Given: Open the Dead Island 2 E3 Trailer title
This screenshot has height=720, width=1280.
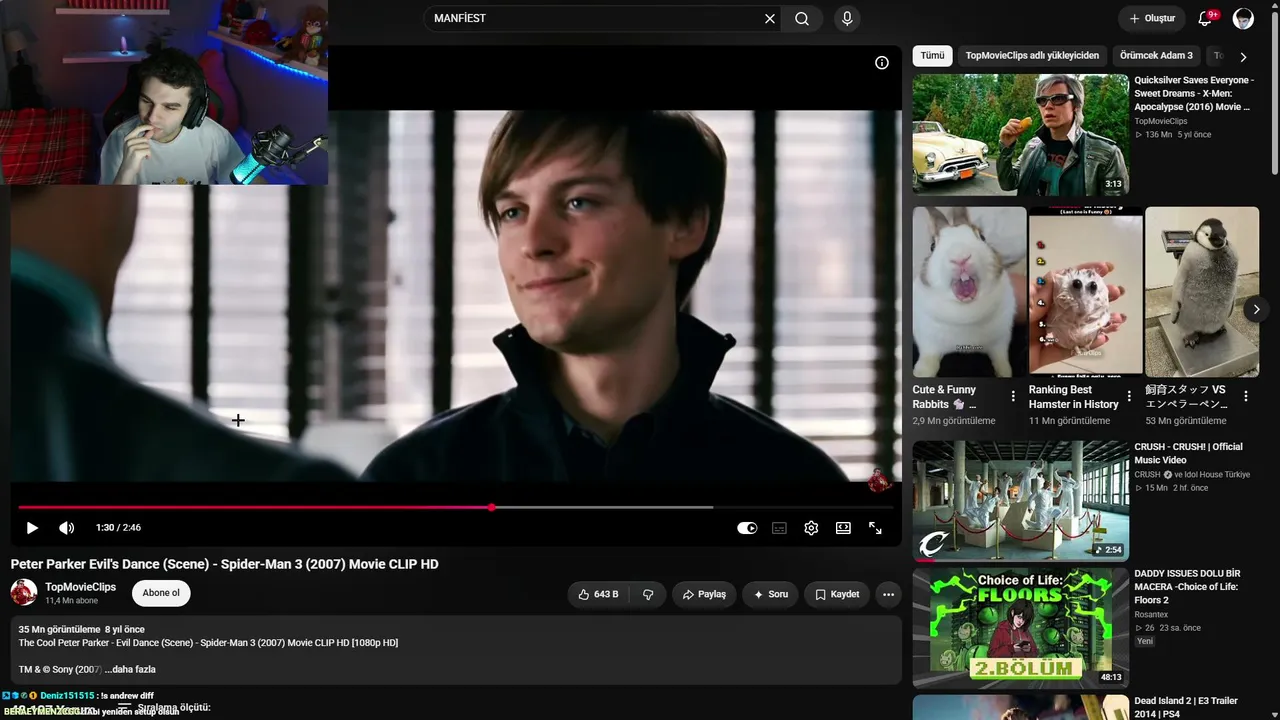Looking at the screenshot, I should [1186, 707].
